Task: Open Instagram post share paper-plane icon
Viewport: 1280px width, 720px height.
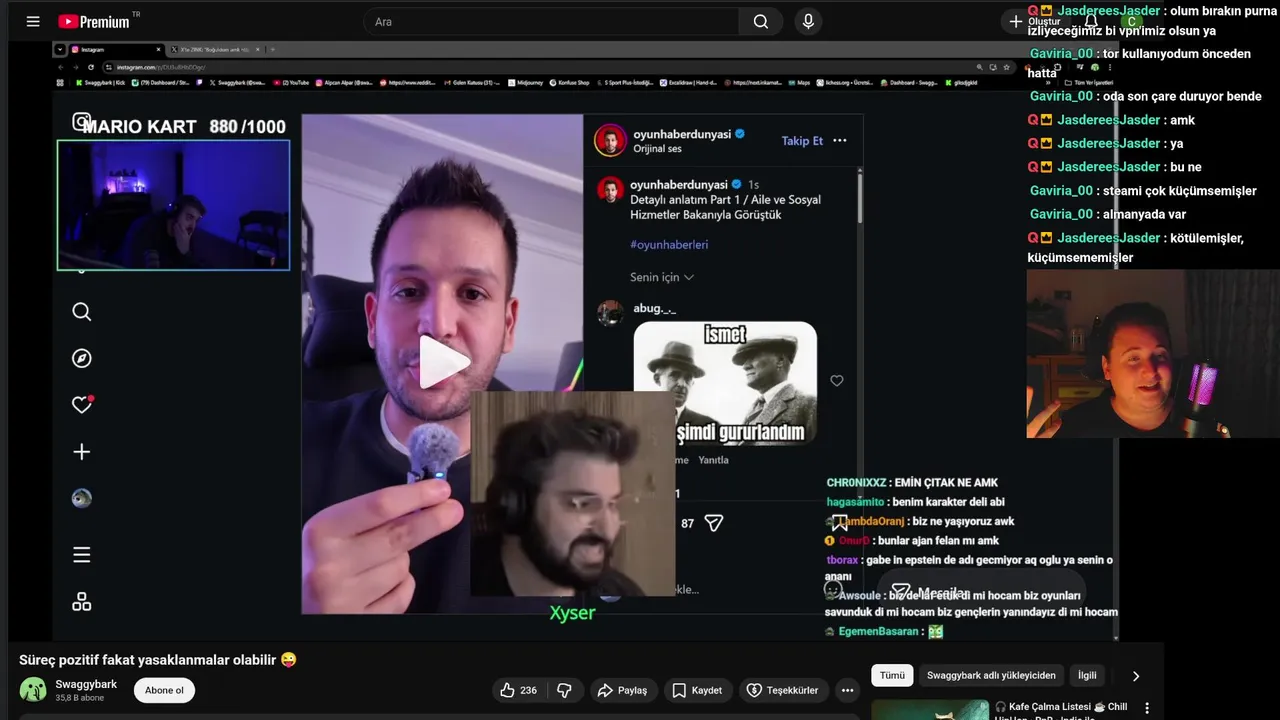Action: [x=714, y=523]
